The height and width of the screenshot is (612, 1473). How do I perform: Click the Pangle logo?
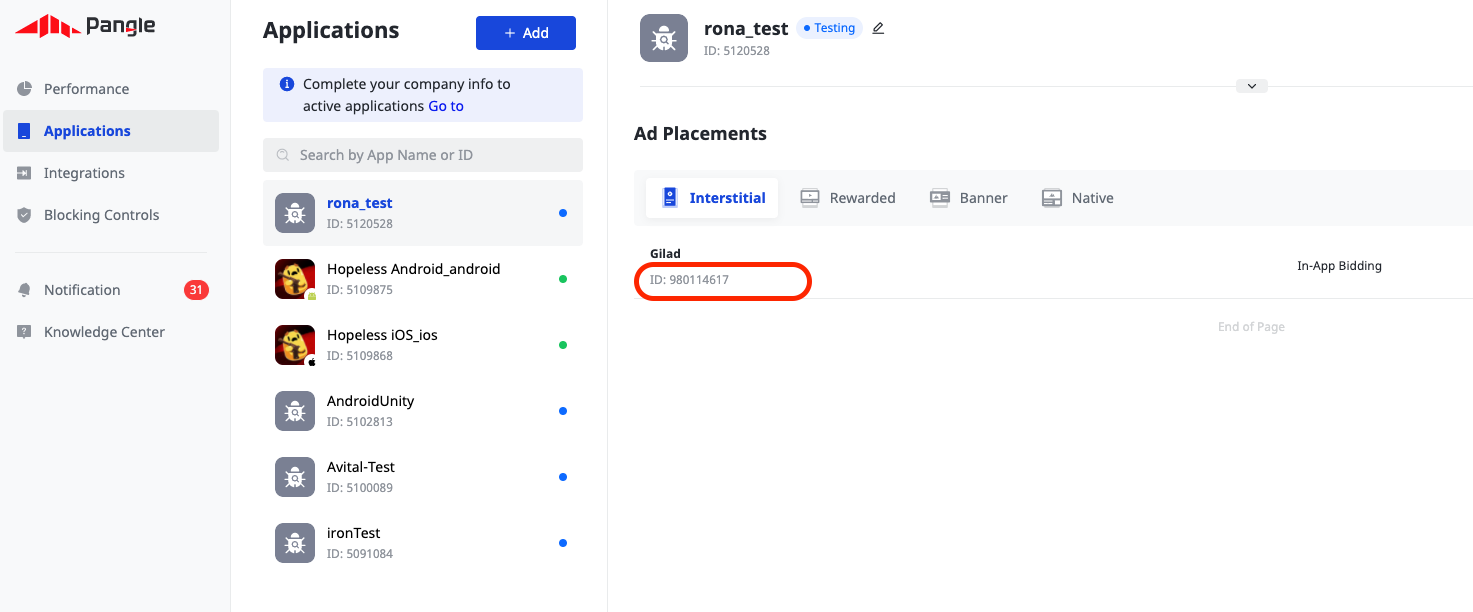point(85,26)
